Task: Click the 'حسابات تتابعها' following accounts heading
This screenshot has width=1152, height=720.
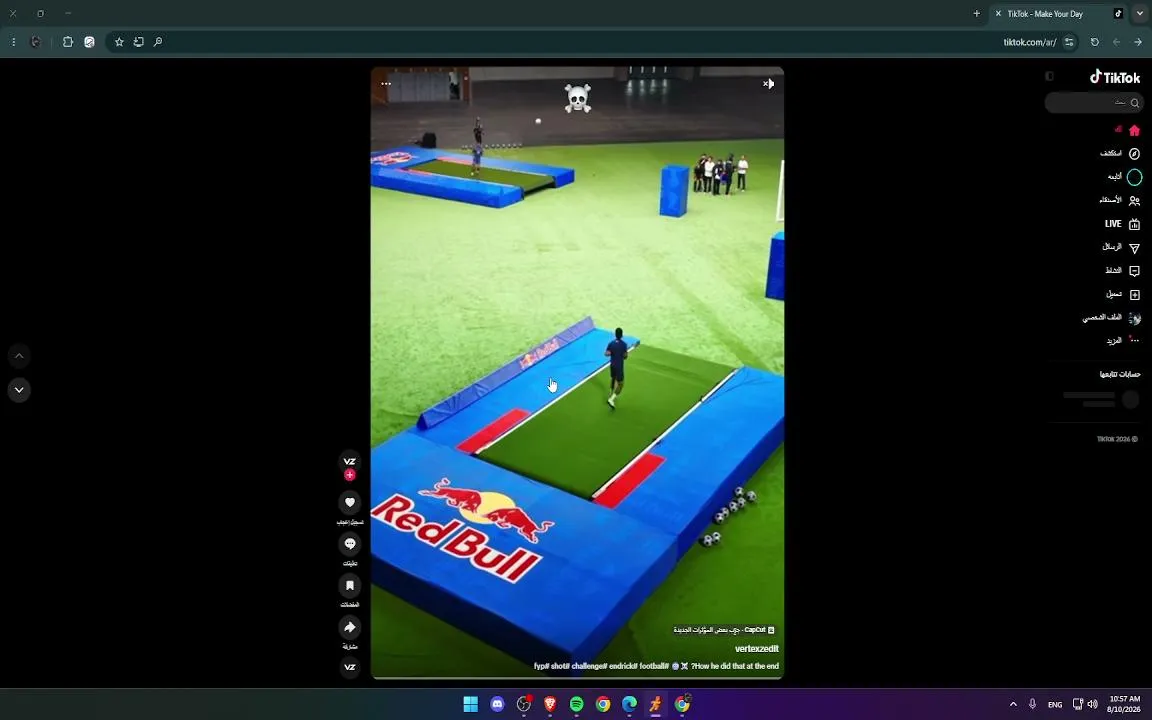Action: pos(1120,375)
